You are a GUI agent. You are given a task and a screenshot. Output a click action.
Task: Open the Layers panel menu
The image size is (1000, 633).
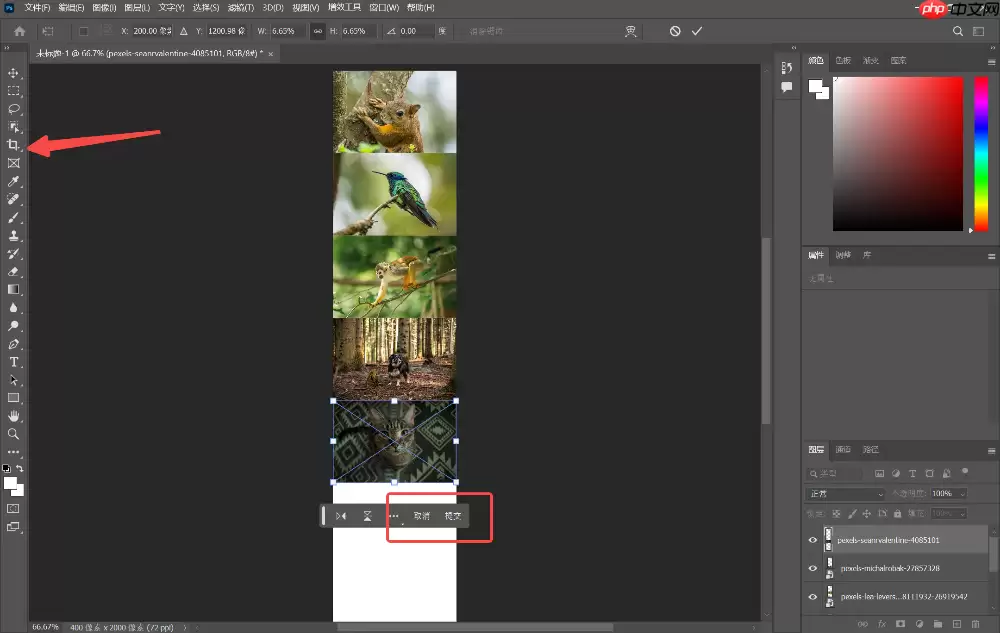point(991,451)
